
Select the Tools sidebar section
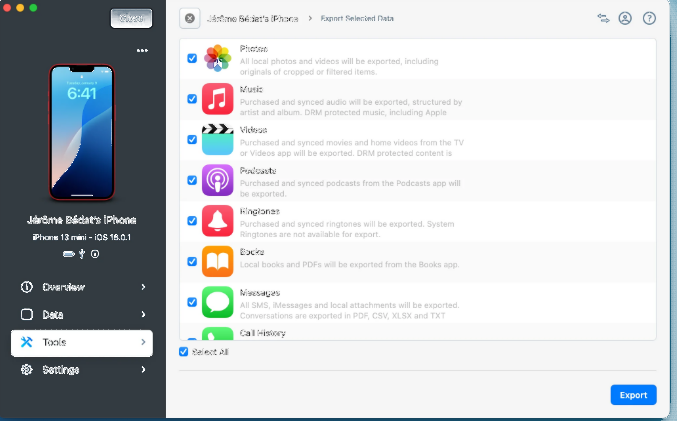coord(82,343)
